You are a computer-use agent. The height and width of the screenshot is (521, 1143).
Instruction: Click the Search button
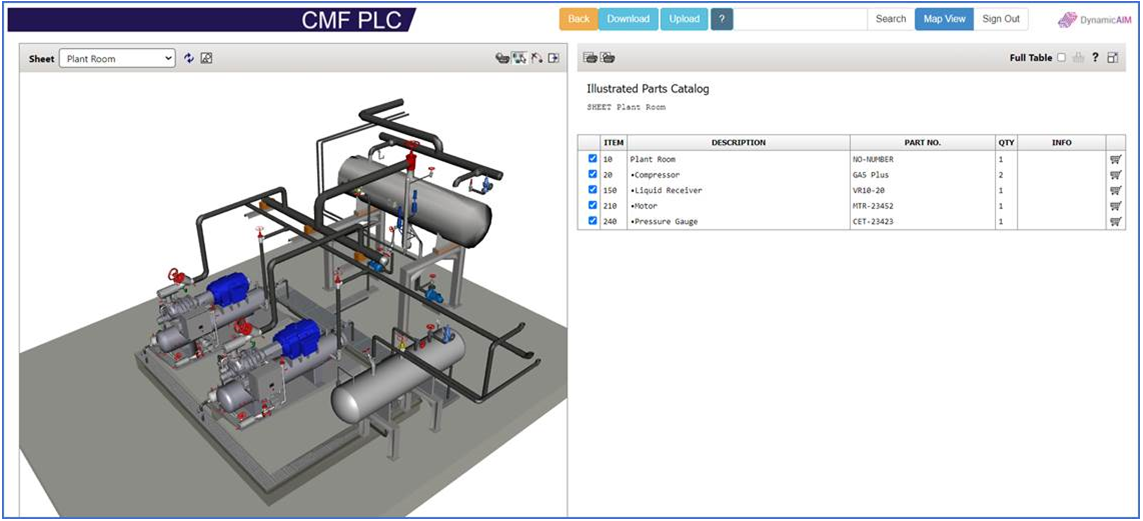[891, 19]
